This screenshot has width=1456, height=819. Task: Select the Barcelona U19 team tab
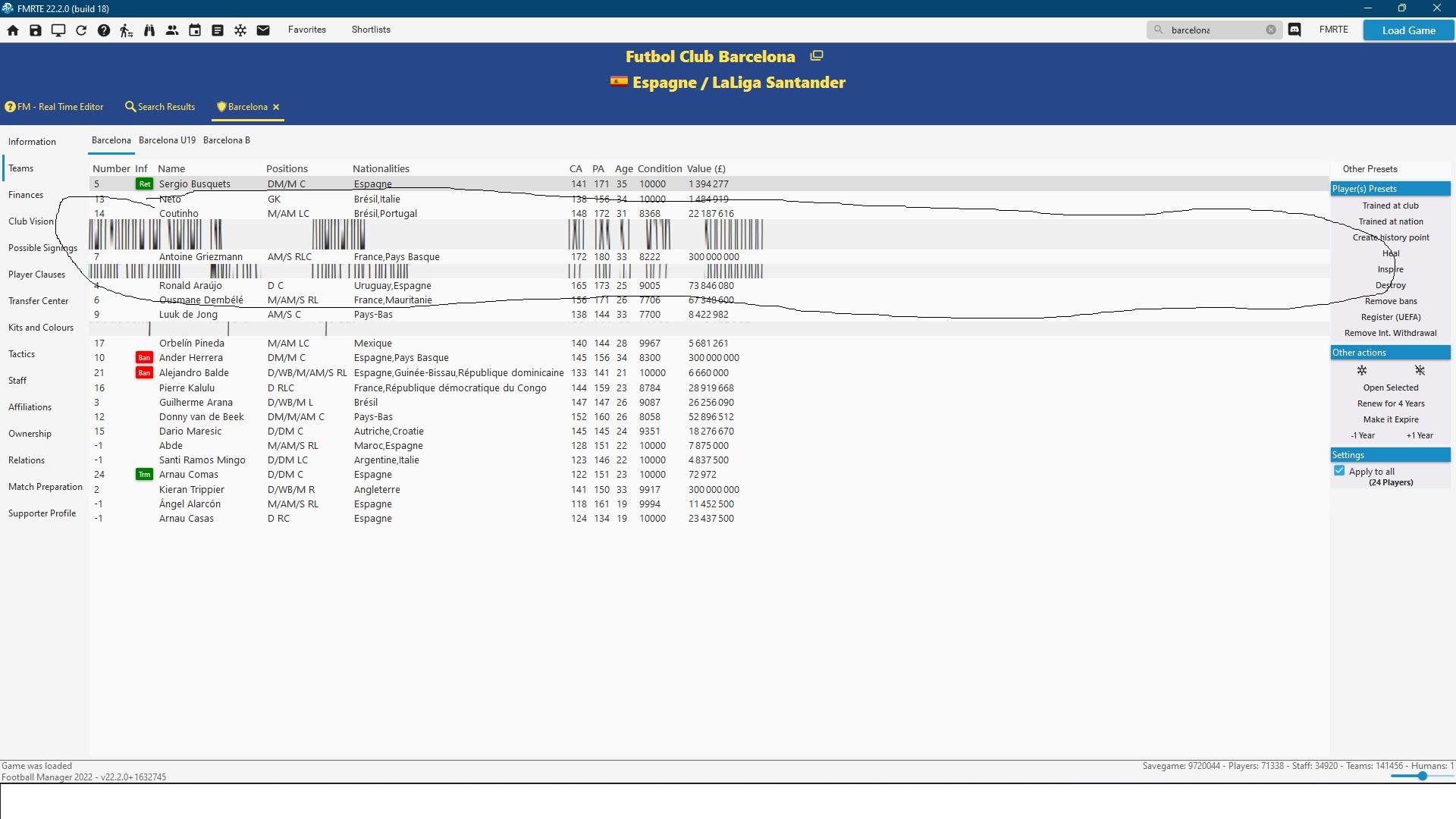167,140
